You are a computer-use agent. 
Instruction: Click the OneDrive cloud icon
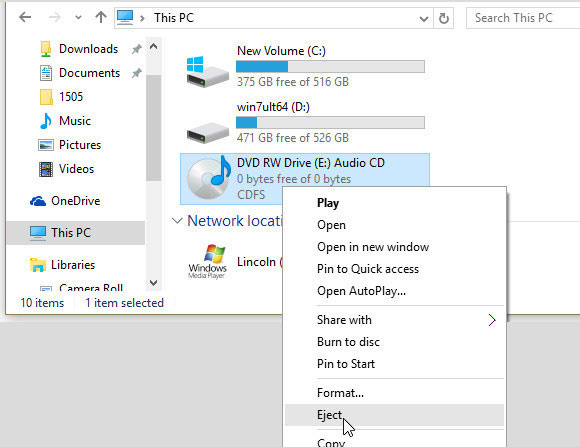(x=38, y=201)
